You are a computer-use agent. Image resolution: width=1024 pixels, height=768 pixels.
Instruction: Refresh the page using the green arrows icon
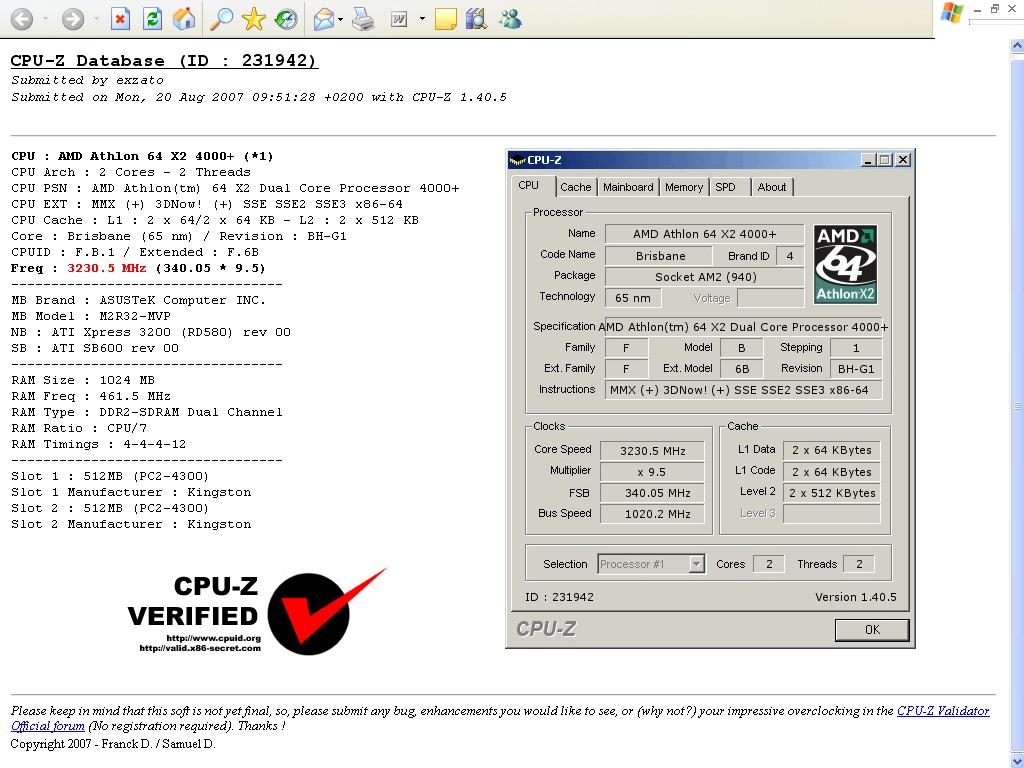152,19
